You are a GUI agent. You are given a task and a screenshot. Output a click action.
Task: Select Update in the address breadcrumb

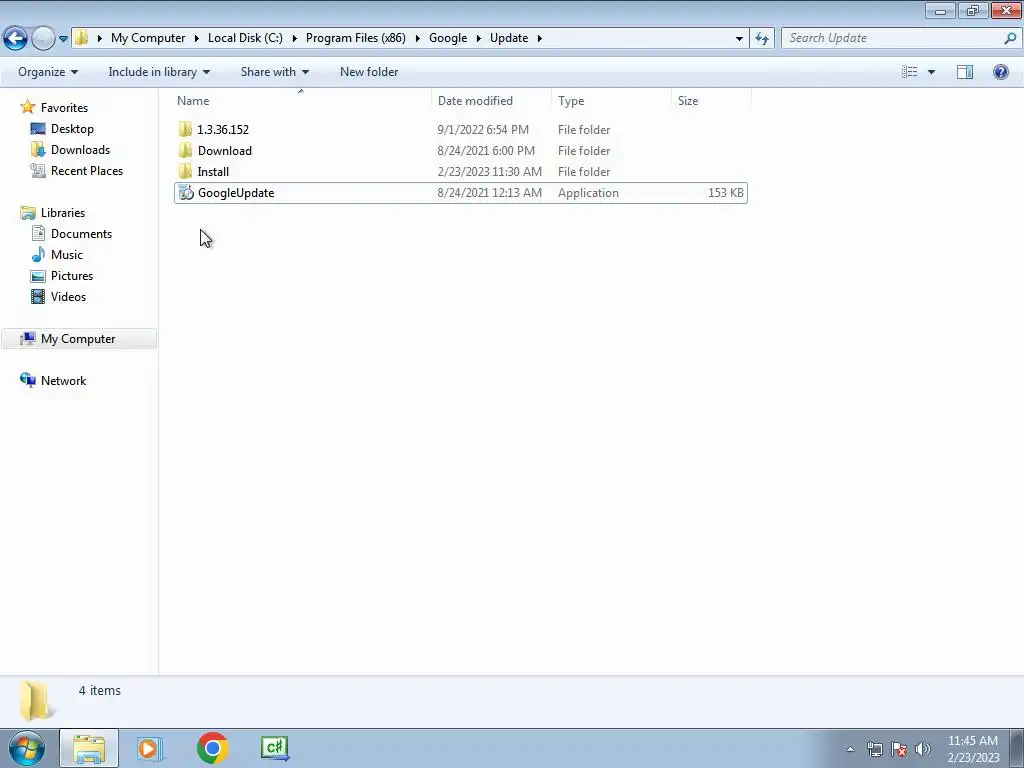(509, 38)
